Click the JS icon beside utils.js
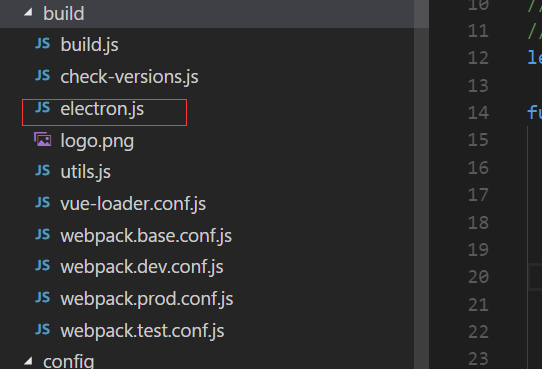The height and width of the screenshot is (369, 542). pyautogui.click(x=43, y=171)
